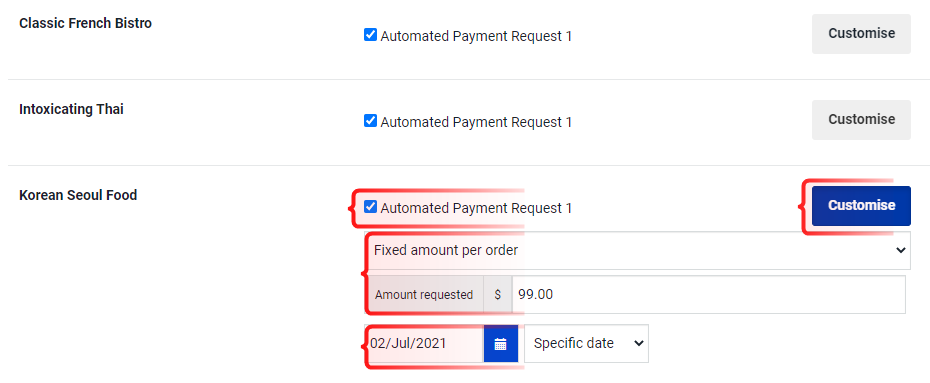930x383 pixels.
Task: Customise the Intoxicating Thai row
Action: 861,120
